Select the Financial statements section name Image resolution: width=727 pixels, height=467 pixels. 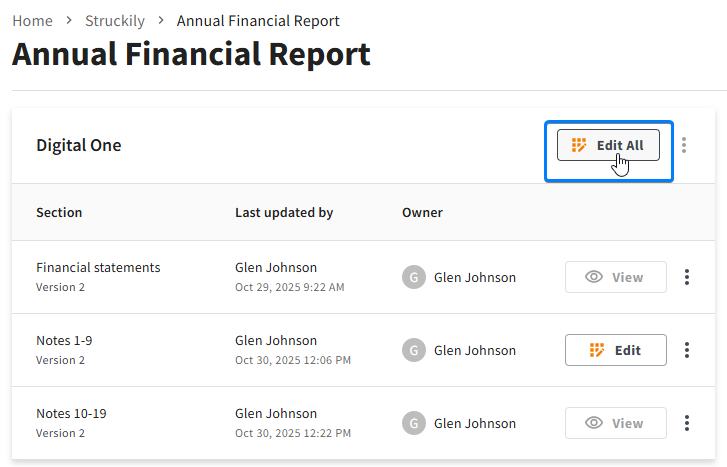click(98, 268)
